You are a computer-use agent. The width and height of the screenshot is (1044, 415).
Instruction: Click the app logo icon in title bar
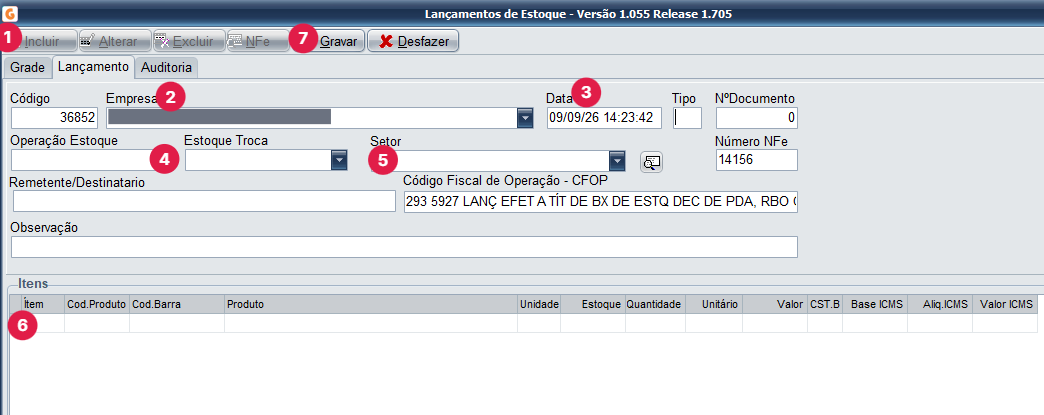coord(9,13)
